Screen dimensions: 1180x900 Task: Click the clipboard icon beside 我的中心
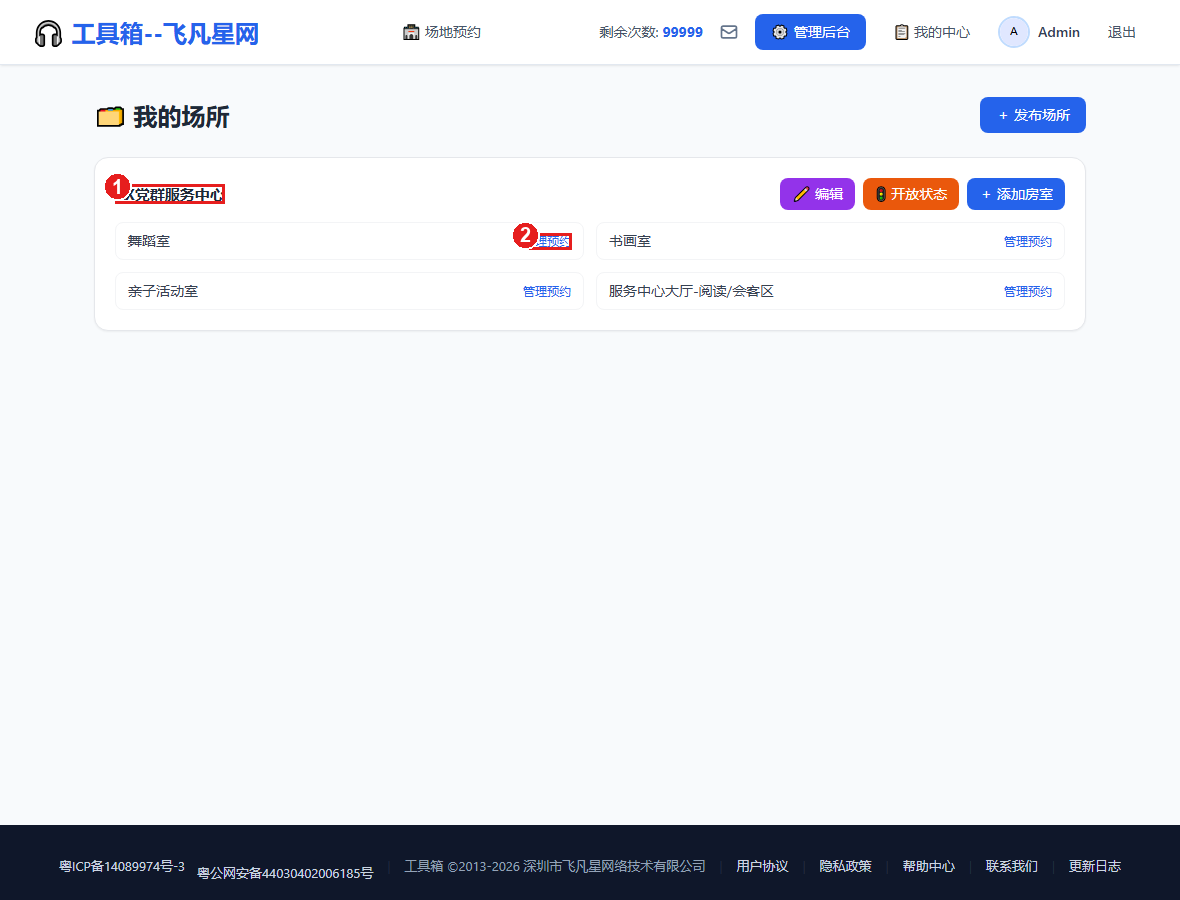901,32
